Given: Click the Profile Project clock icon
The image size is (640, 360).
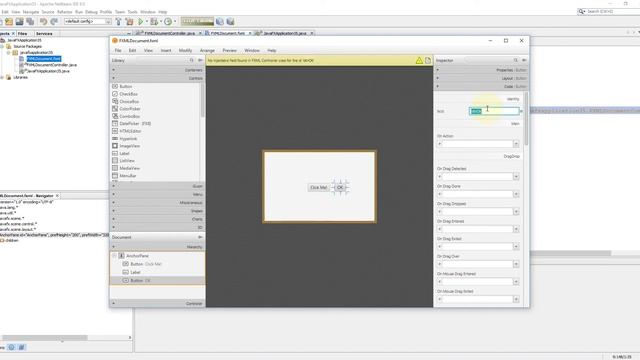Looking at the screenshot, I should (168, 21).
